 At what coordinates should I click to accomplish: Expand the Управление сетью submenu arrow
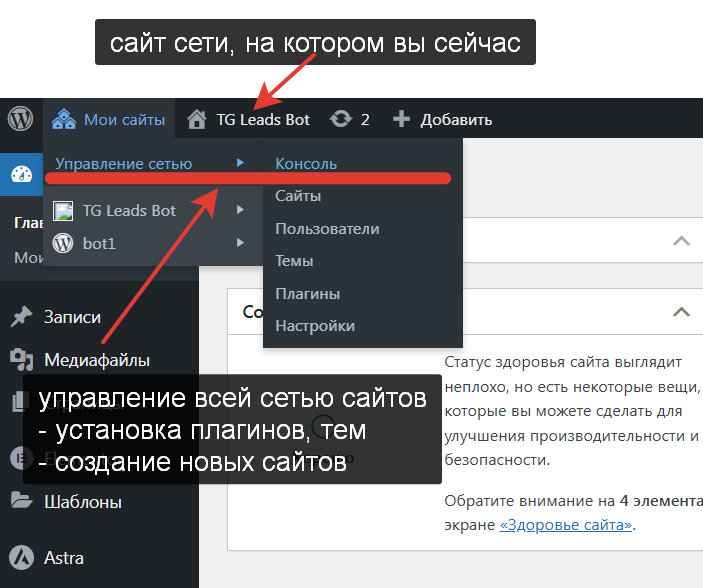coord(240,162)
